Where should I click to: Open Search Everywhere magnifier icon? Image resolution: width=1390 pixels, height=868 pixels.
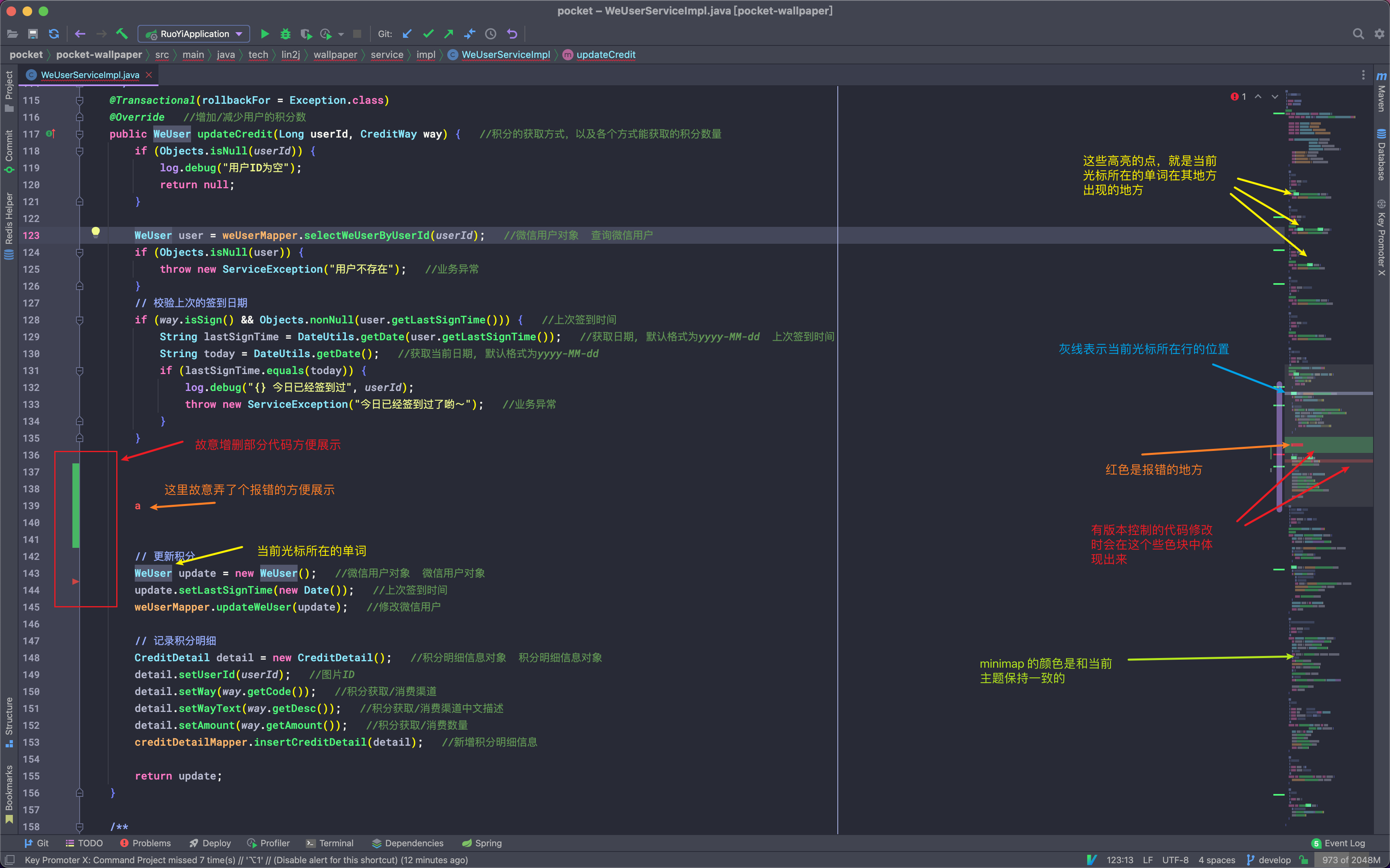tap(1359, 34)
